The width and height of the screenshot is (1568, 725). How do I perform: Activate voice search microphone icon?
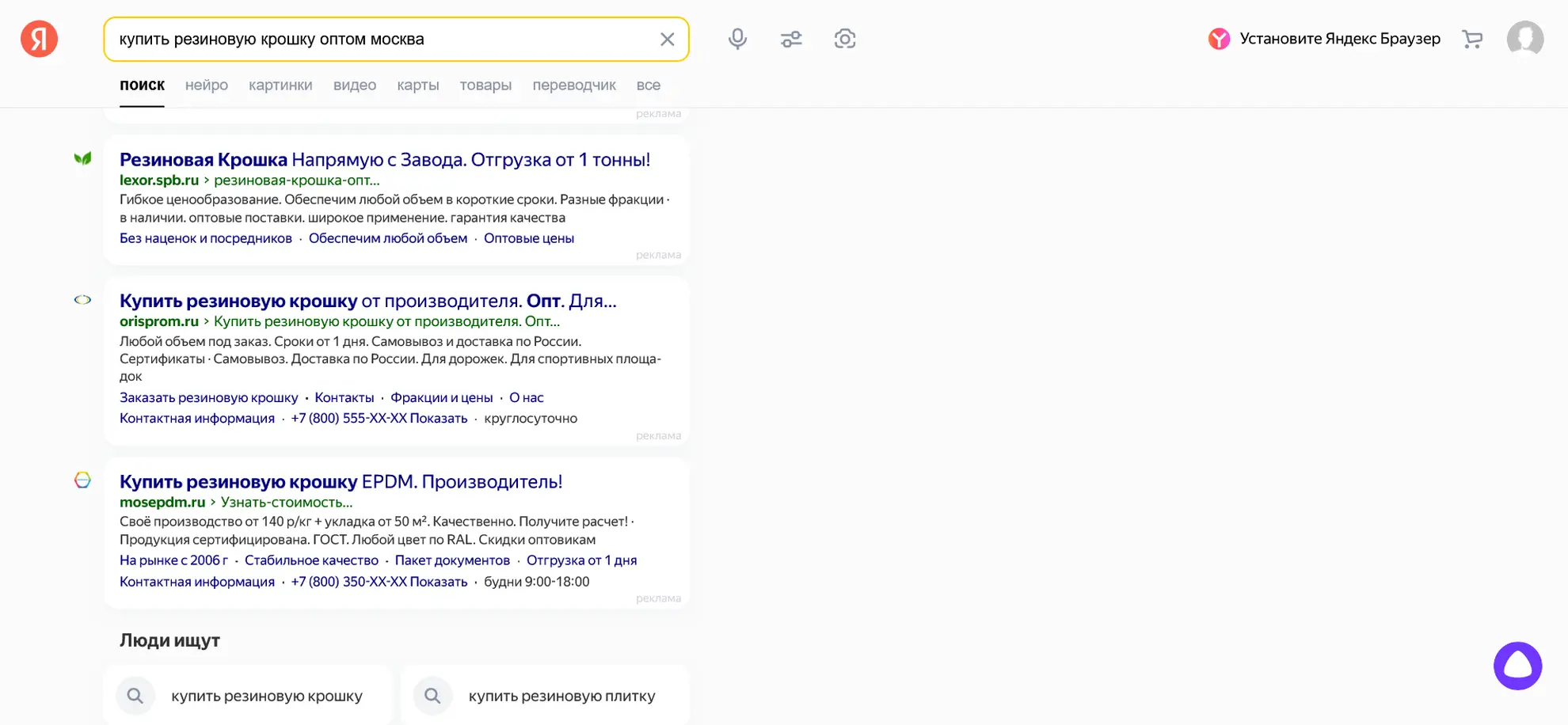[737, 39]
